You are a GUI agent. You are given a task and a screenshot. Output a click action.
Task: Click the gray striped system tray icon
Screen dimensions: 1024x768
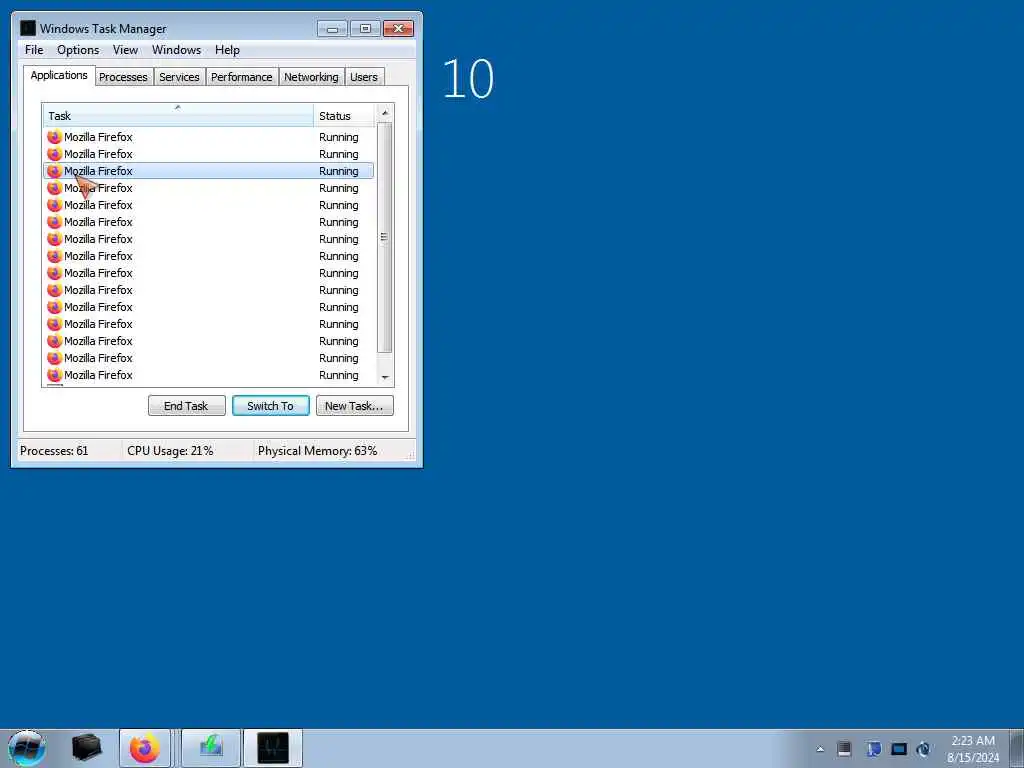[844, 749]
